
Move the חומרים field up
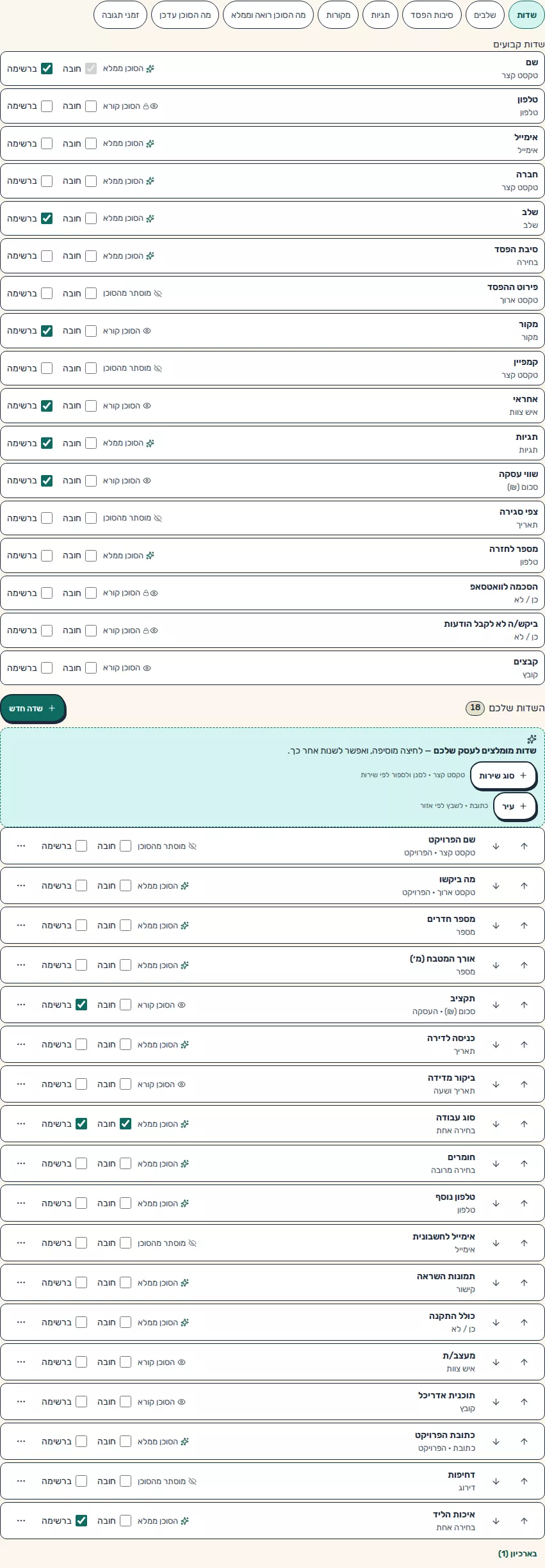[x=525, y=1164]
